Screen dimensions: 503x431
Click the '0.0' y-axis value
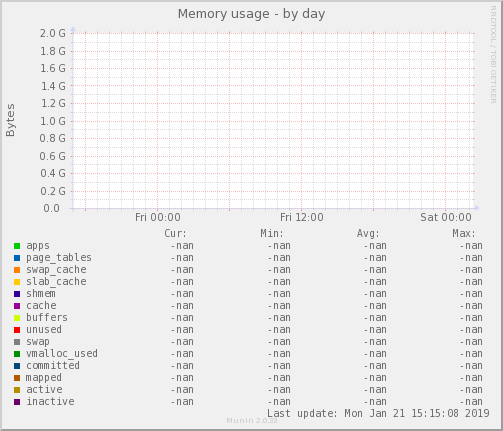click(x=51, y=208)
